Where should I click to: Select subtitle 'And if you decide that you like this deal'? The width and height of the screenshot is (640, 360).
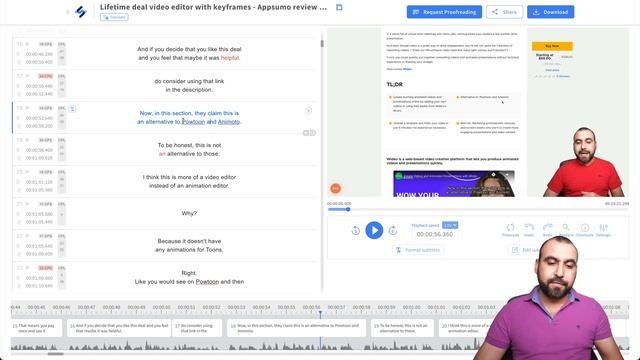(x=189, y=53)
